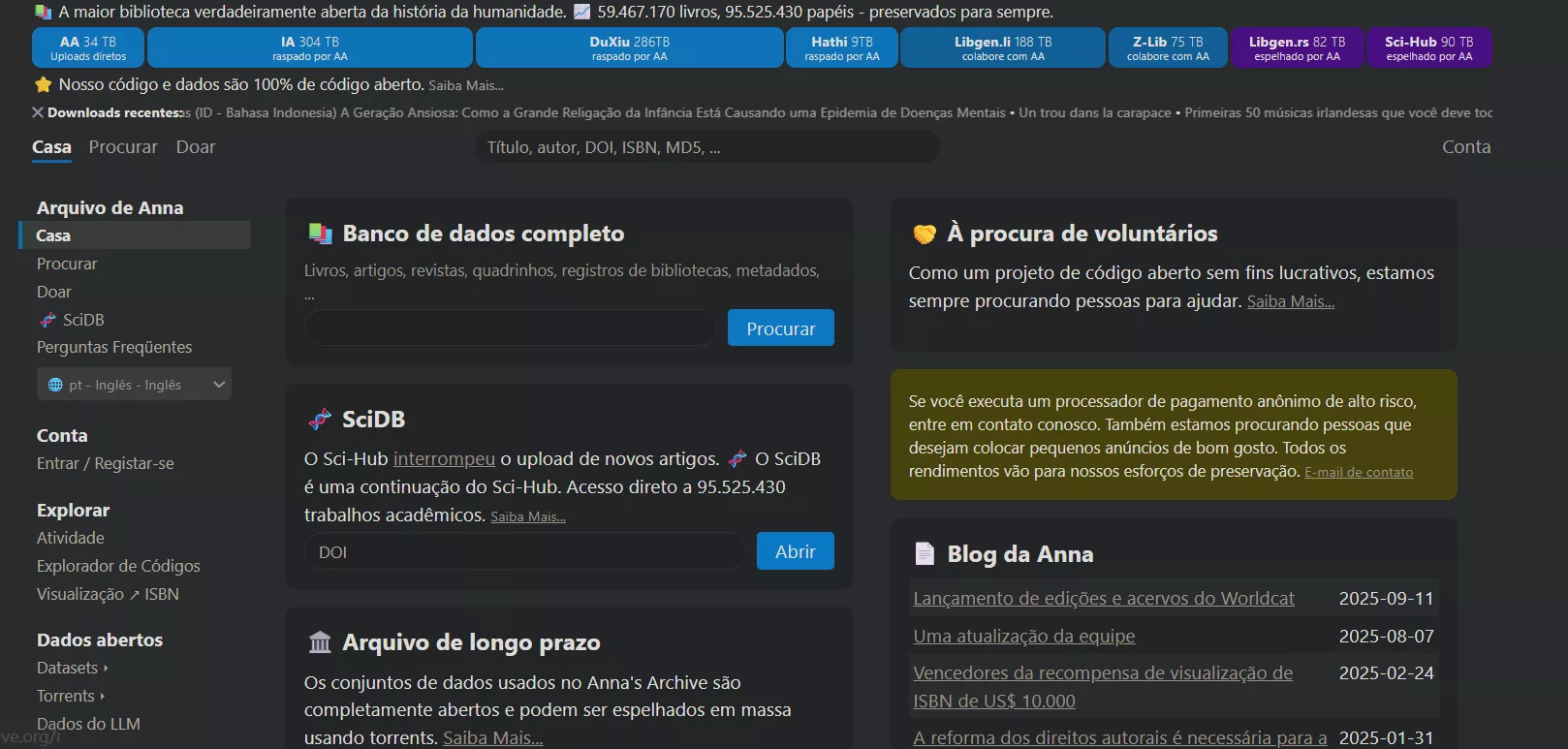This screenshot has width=1568, height=749.
Task: Open the pt - Inglês language dropdown
Action: (134, 385)
